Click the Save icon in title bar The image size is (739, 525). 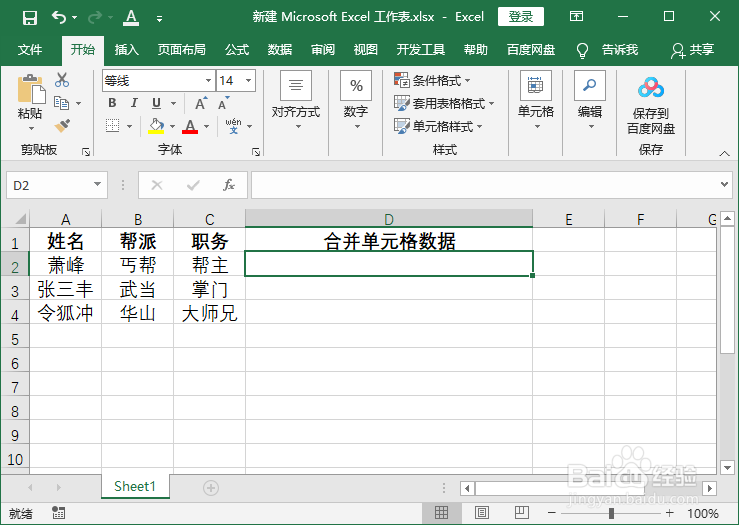pyautogui.click(x=30, y=18)
